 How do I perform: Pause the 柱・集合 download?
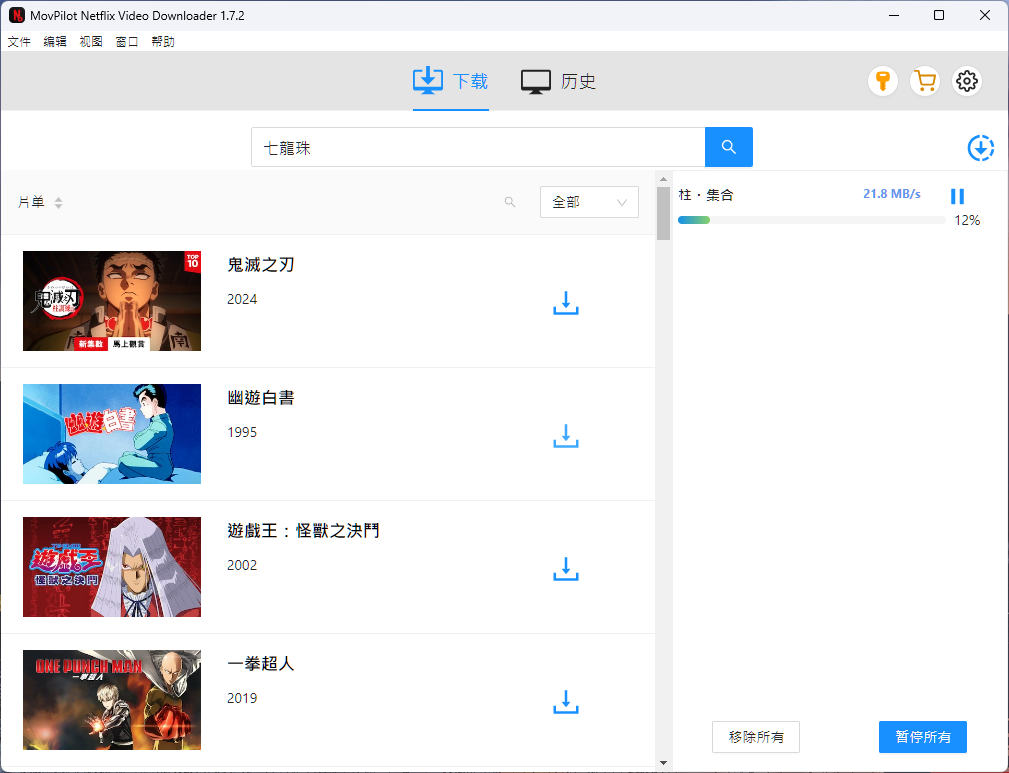957,197
